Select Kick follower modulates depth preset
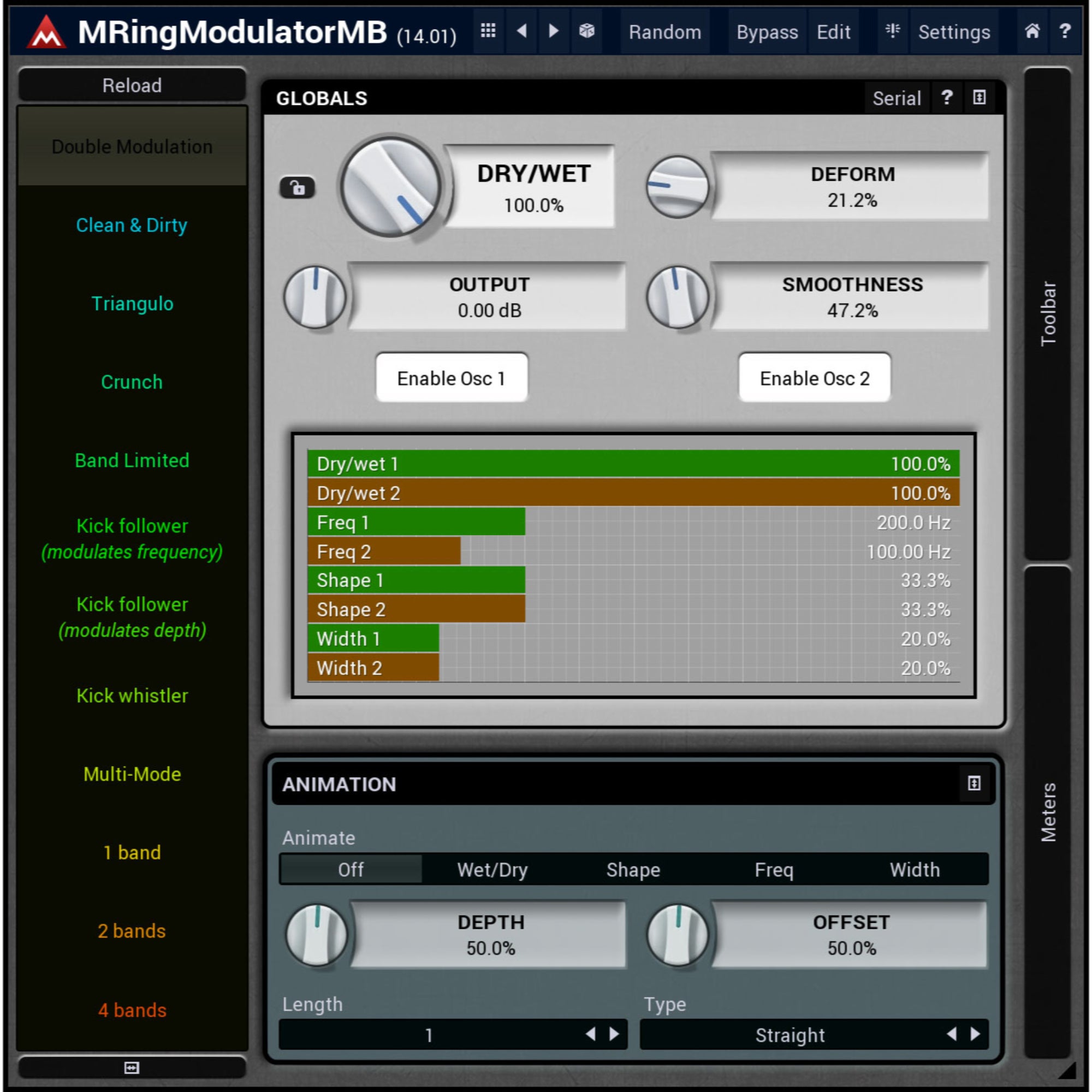Screen dimensions: 1092x1092 click(132, 617)
